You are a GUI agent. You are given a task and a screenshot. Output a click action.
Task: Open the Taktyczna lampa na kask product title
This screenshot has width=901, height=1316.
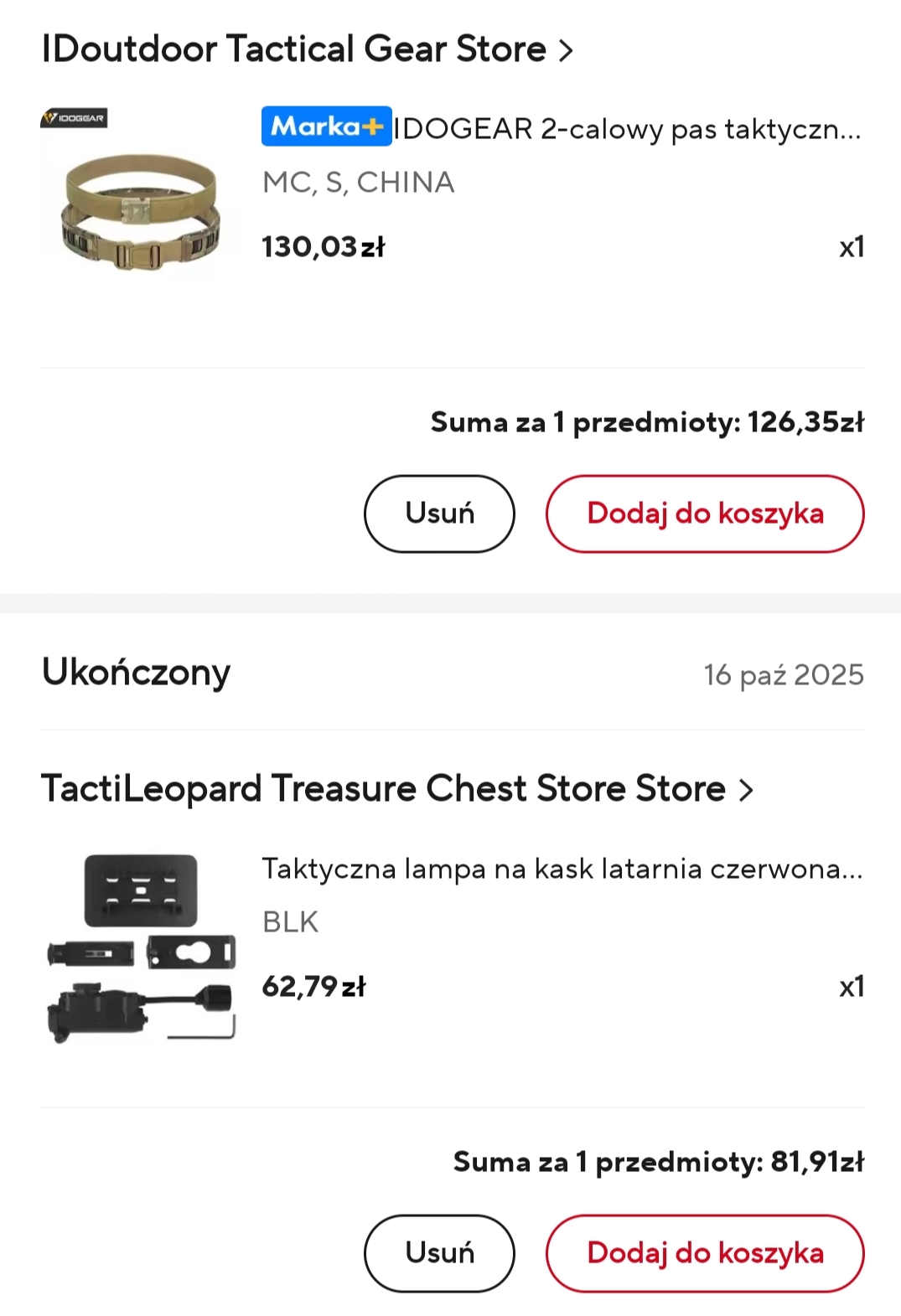click(x=562, y=869)
